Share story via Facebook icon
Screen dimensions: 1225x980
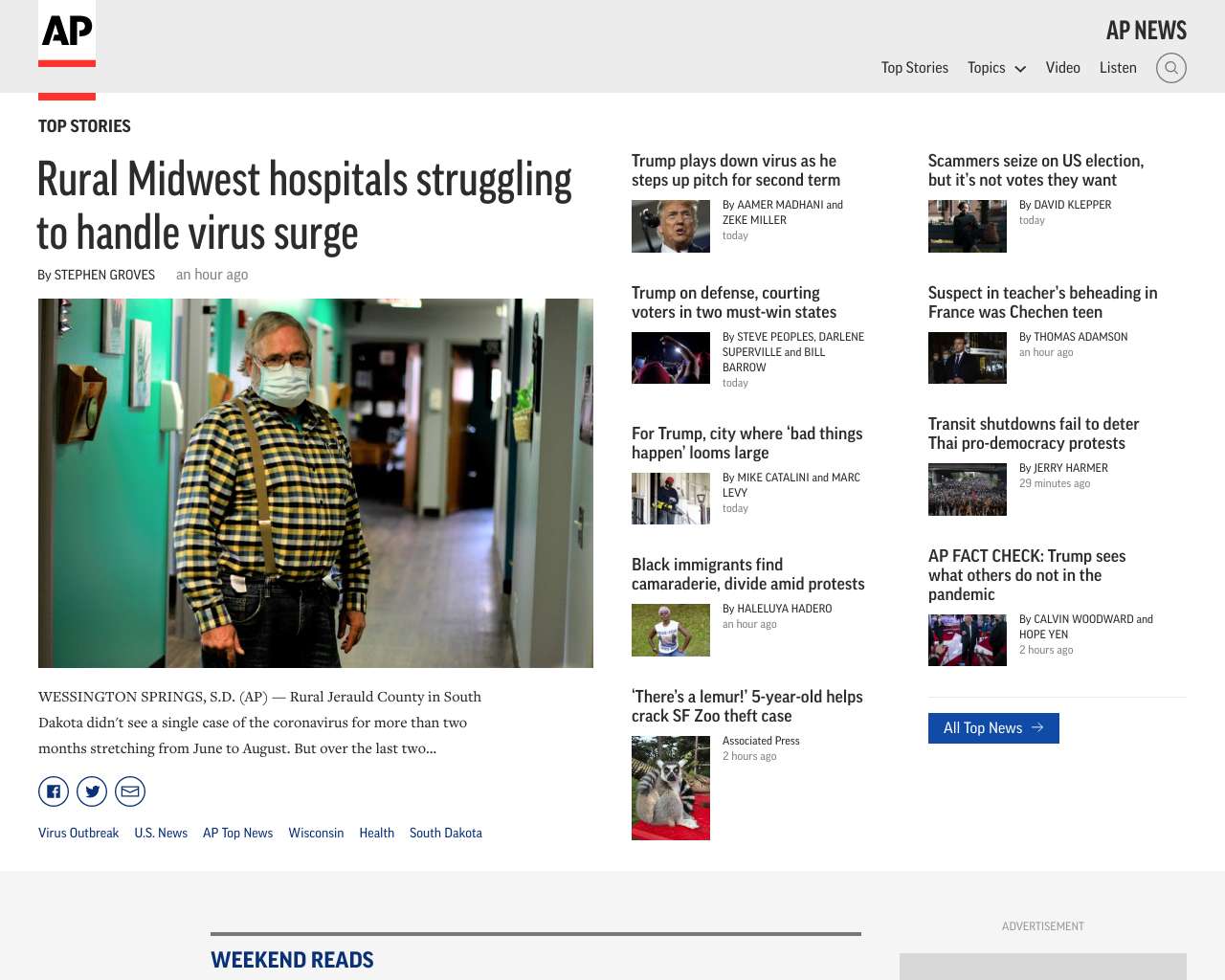click(54, 791)
